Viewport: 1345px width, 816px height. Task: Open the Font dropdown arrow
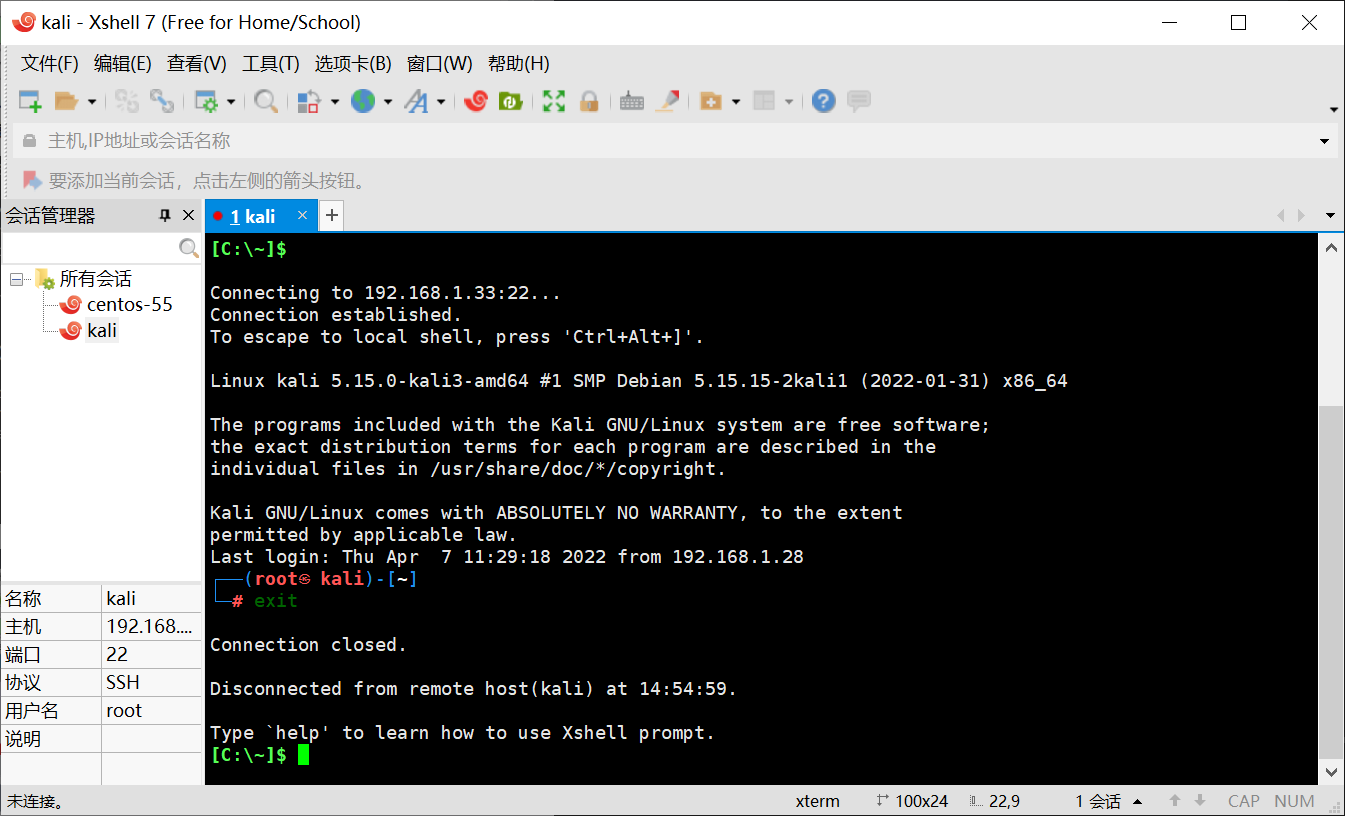coord(441,101)
